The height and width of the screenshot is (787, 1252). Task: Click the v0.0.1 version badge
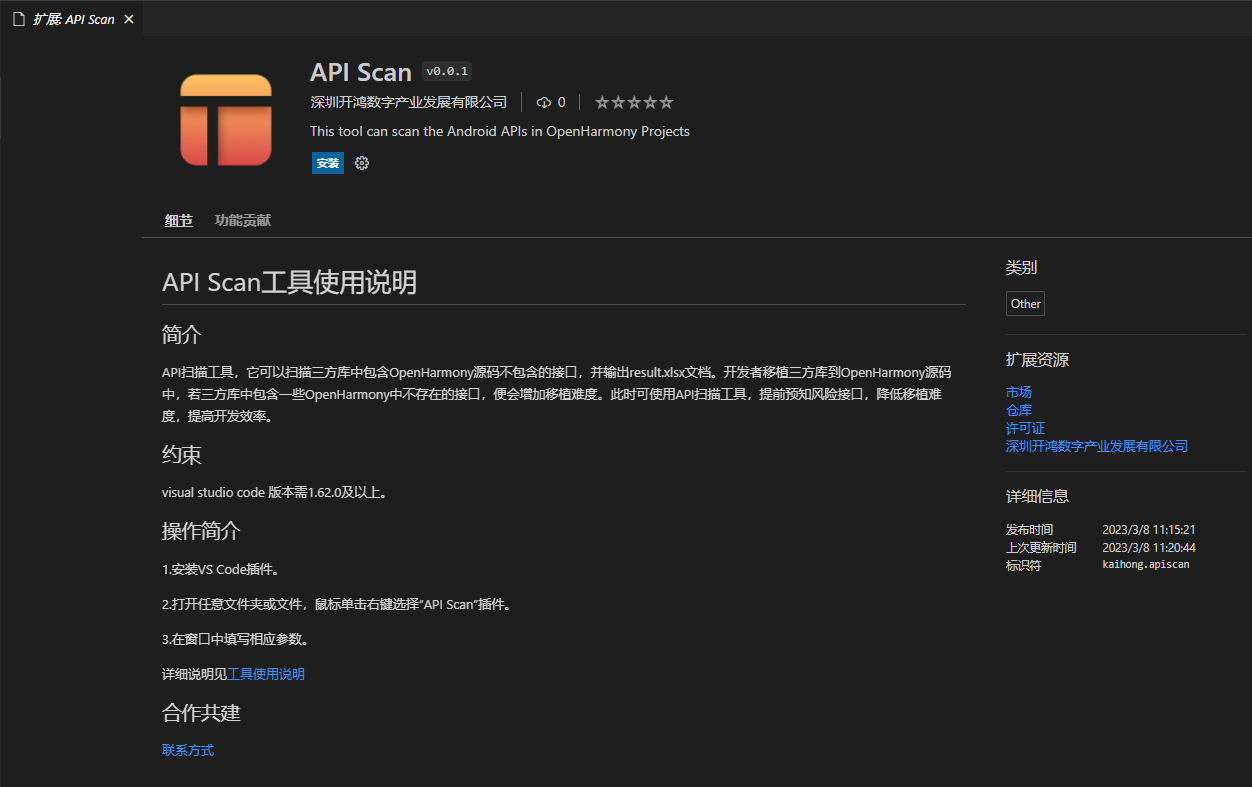(447, 71)
